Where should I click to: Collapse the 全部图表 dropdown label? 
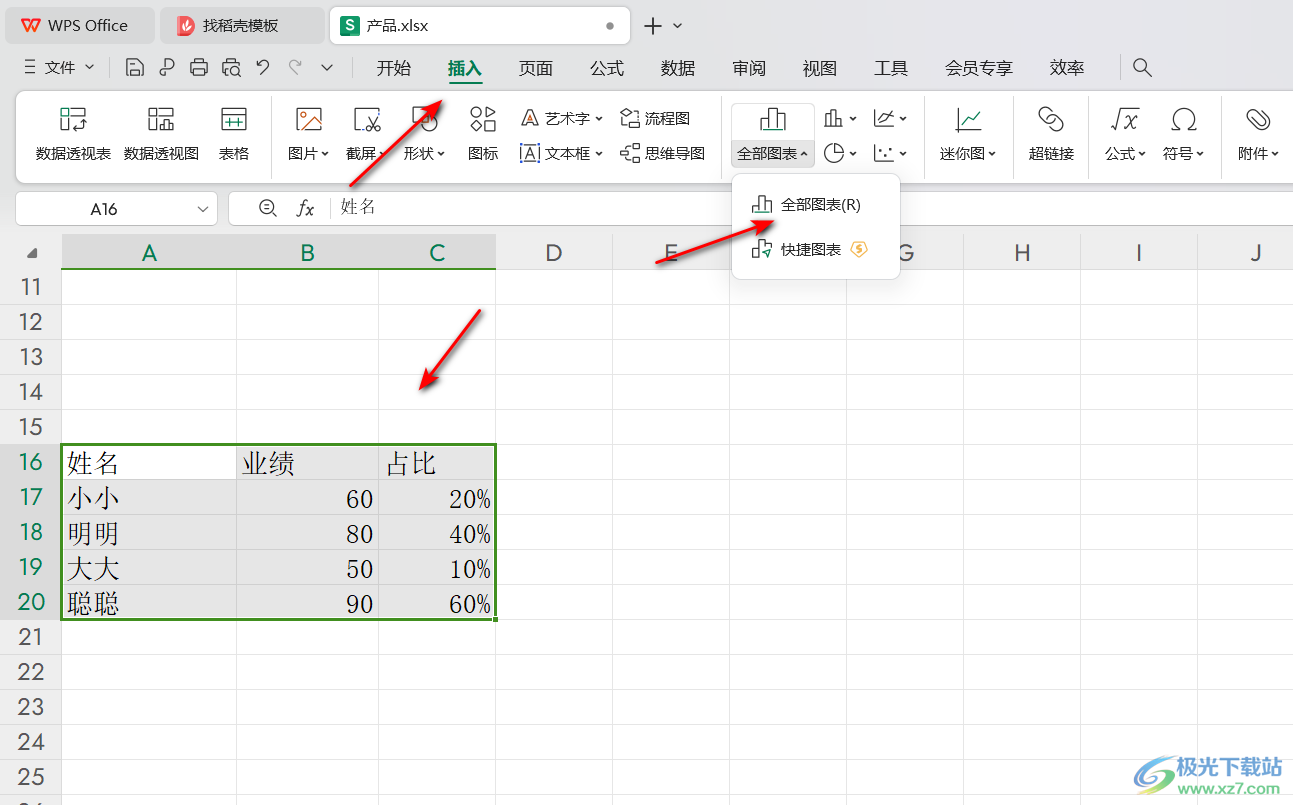tap(773, 153)
